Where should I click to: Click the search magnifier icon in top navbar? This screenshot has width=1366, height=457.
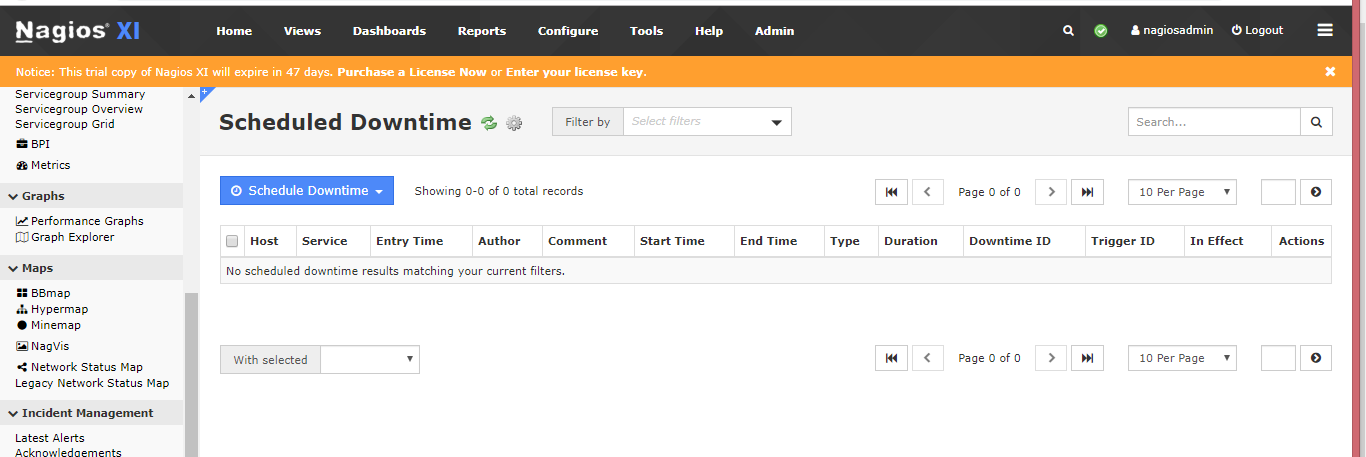1068,31
